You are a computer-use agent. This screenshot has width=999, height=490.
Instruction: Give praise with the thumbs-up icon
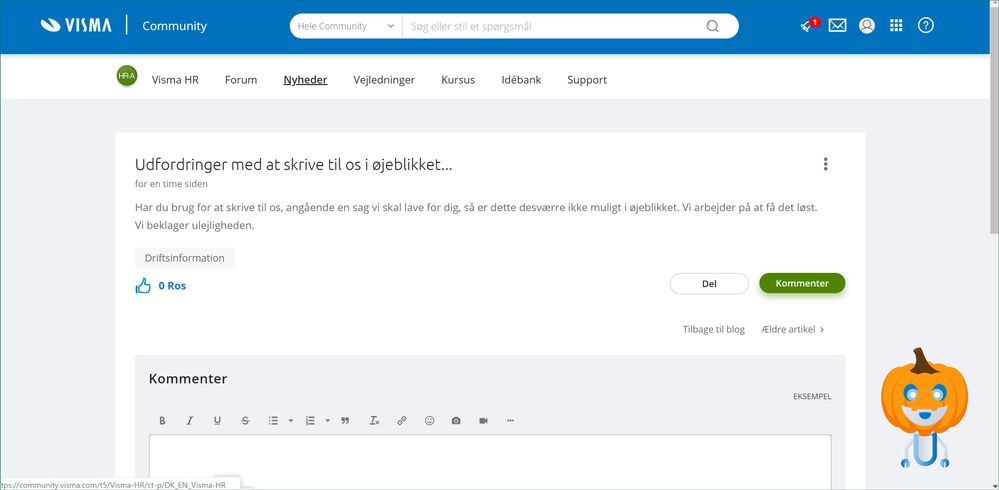click(143, 285)
